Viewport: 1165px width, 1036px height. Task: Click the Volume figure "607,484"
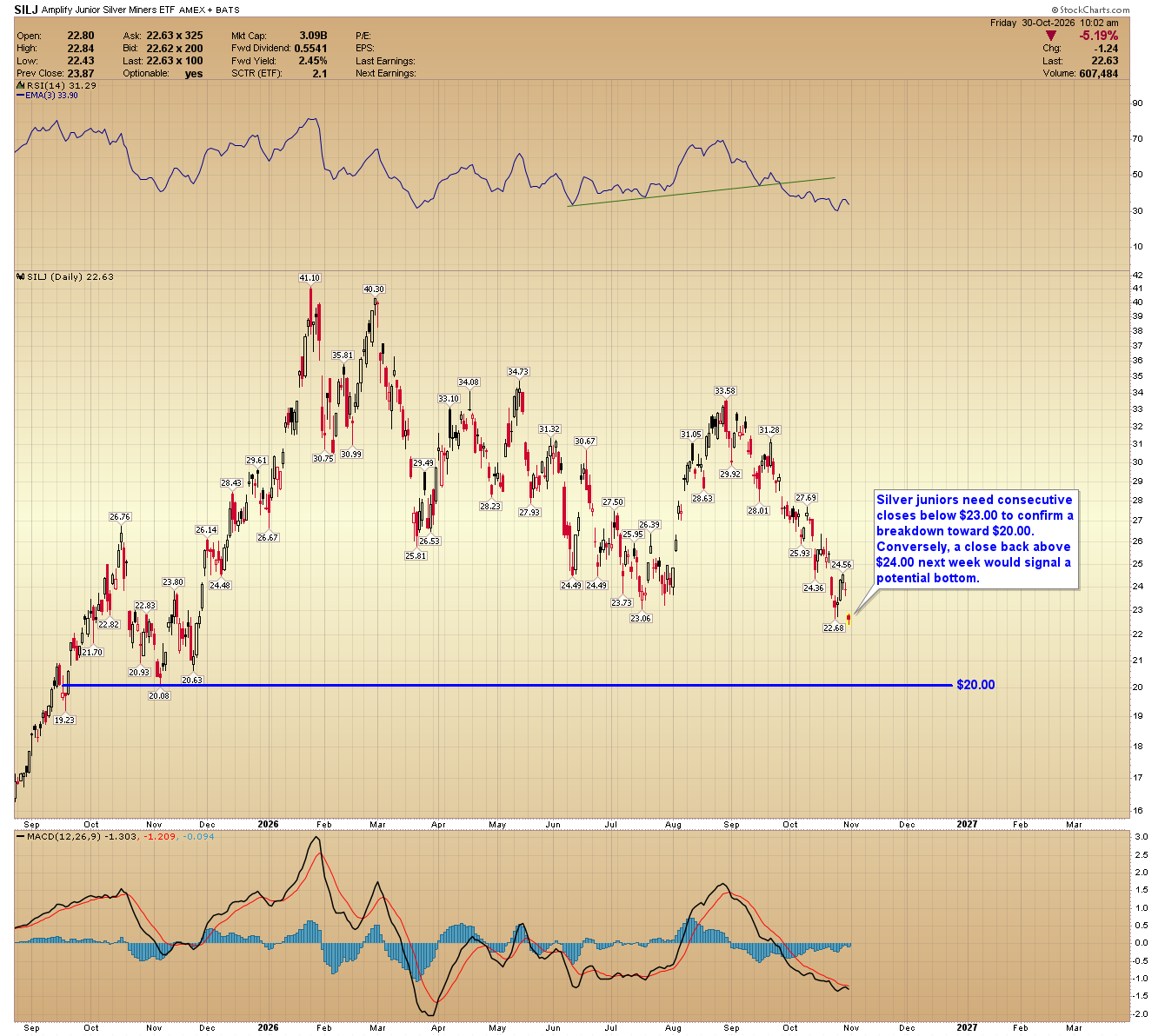[1098, 74]
